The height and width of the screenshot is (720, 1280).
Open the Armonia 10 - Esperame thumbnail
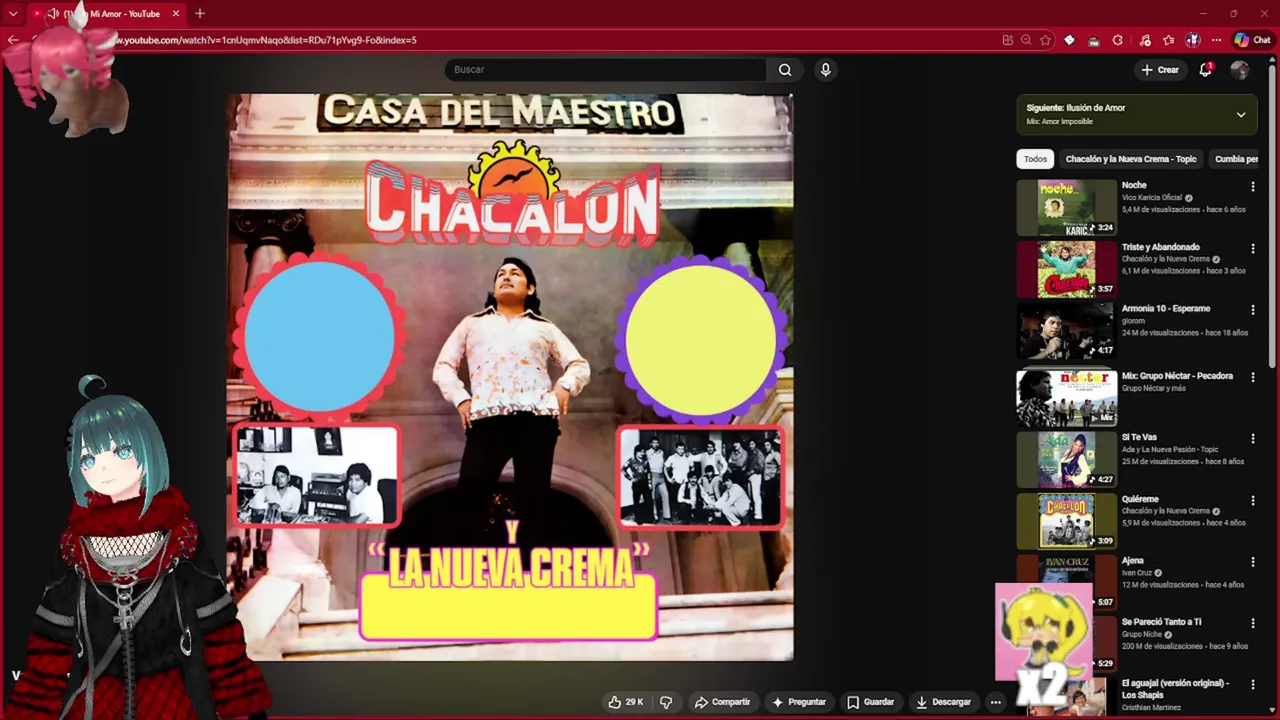click(1066, 331)
